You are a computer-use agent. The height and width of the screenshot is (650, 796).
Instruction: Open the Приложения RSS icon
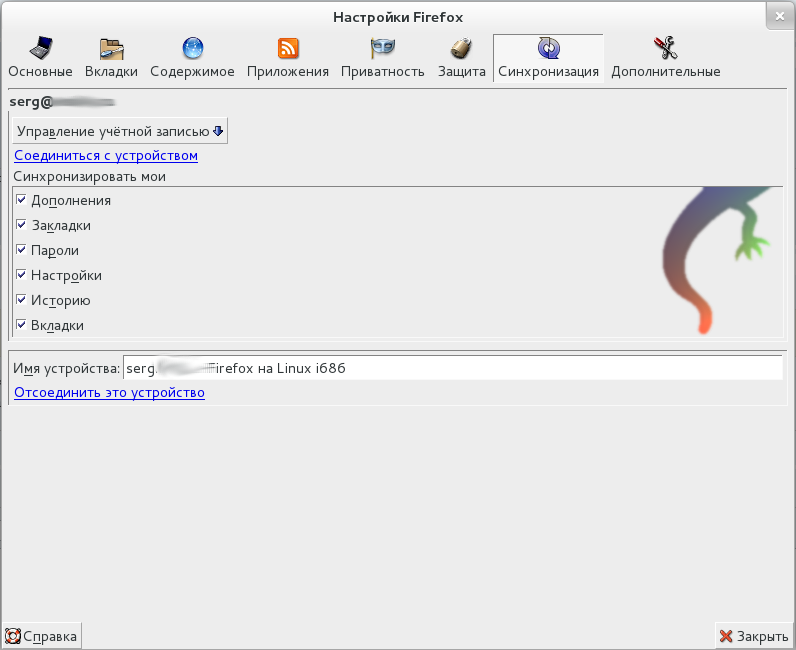click(288, 48)
